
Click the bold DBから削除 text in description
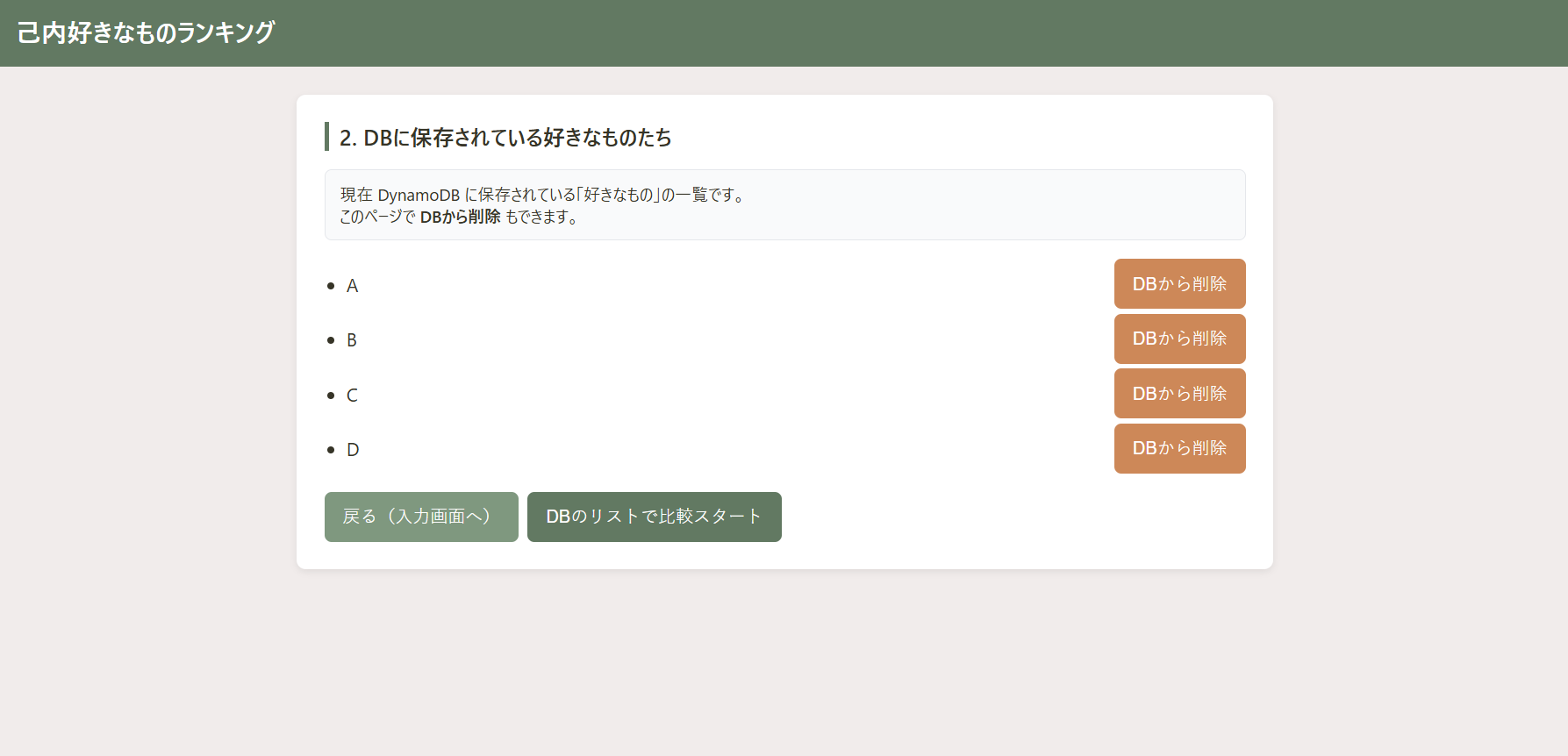pyautogui.click(x=460, y=217)
